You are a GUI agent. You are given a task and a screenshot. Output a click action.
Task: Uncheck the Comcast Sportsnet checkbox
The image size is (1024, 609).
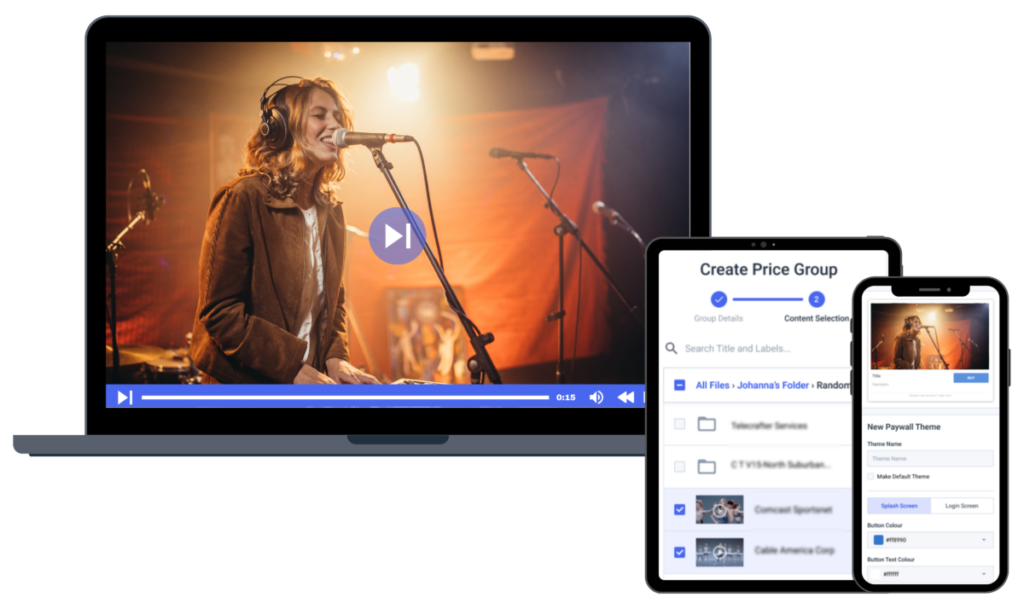click(680, 509)
